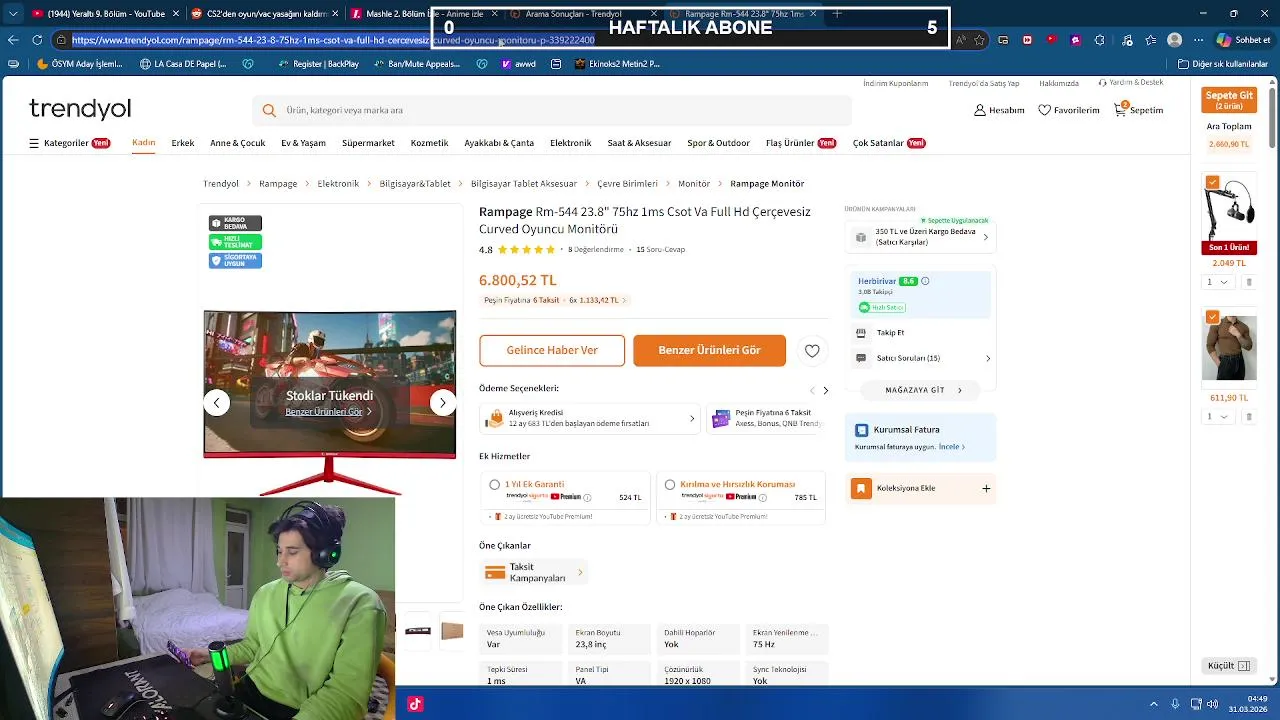This screenshot has height=720, width=1280.
Task: Expand 350 TL Kargo Bedava campaign
Action: 921,237
